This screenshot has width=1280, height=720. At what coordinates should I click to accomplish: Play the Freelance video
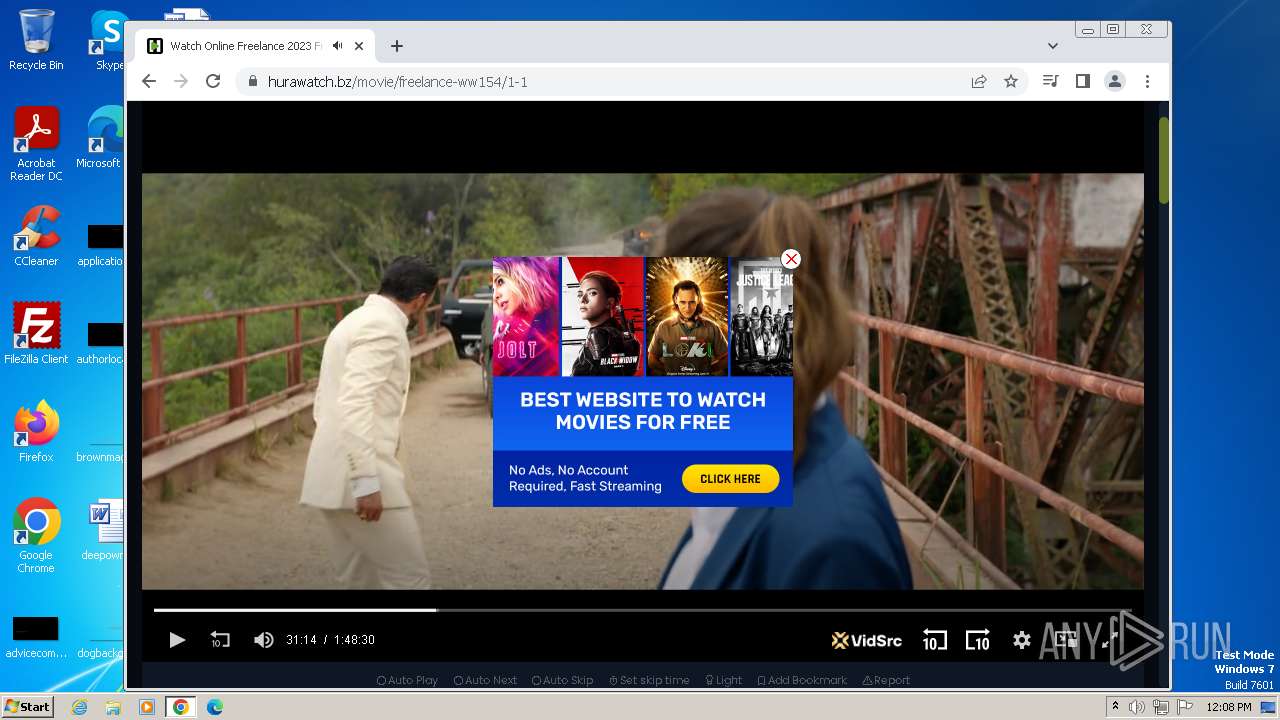[x=177, y=640]
